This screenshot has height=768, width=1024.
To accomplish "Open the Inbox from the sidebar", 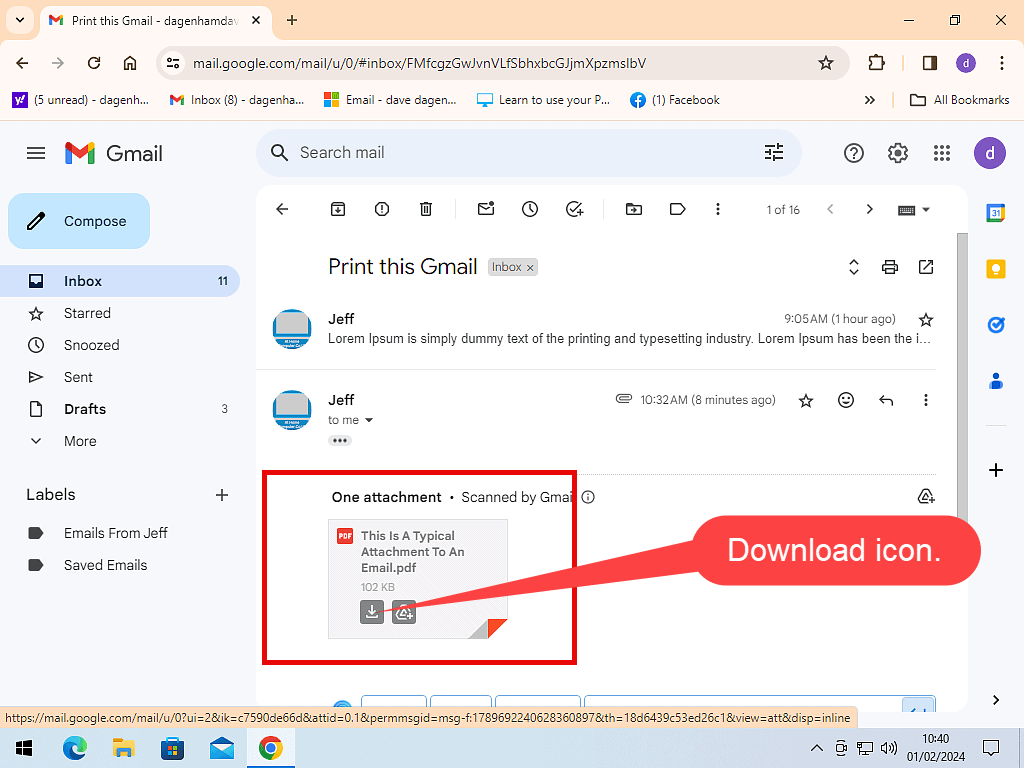I will click(83, 281).
